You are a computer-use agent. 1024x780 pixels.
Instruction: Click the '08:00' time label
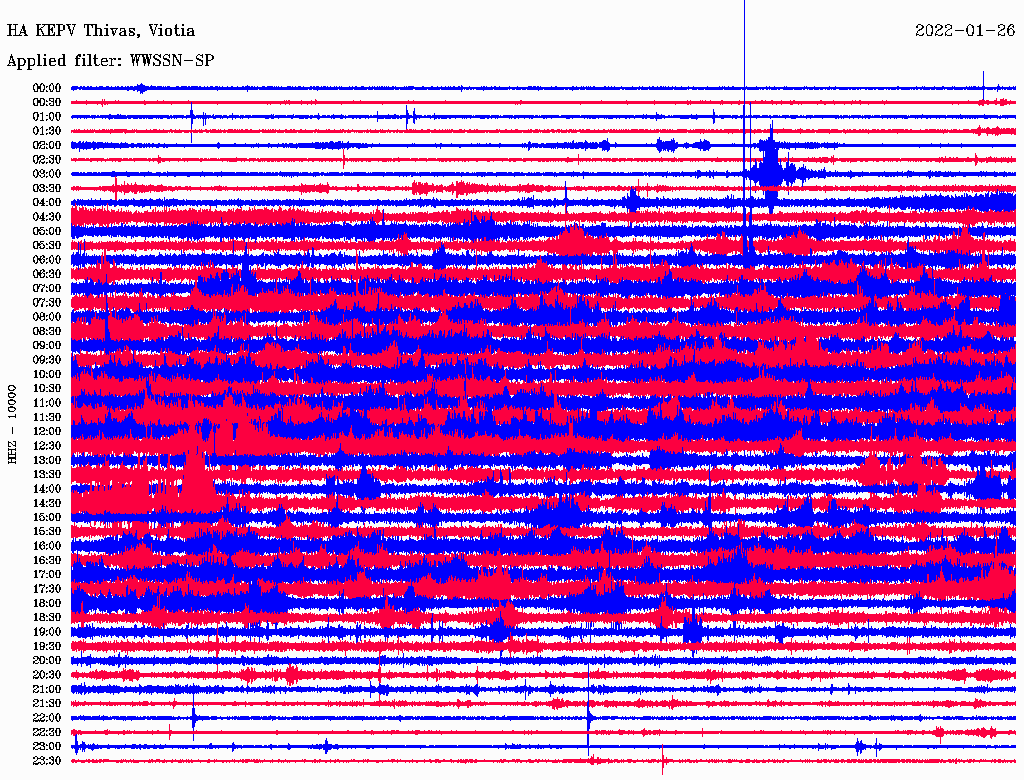(x=47, y=317)
